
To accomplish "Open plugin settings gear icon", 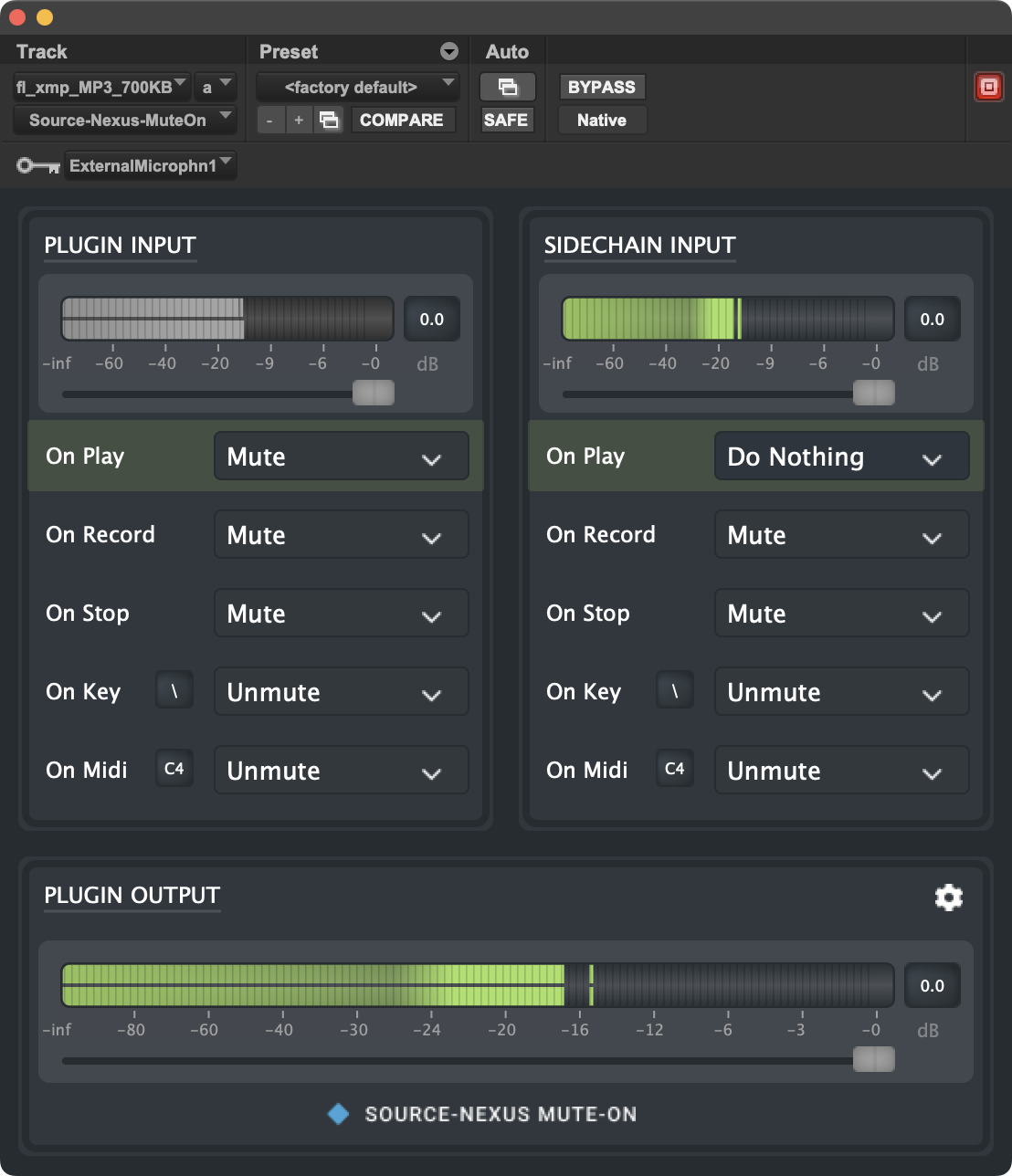I will (949, 898).
